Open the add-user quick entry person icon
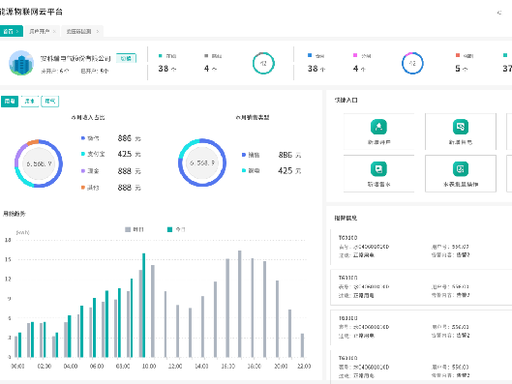This screenshot has height=384, width=512. [x=379, y=127]
